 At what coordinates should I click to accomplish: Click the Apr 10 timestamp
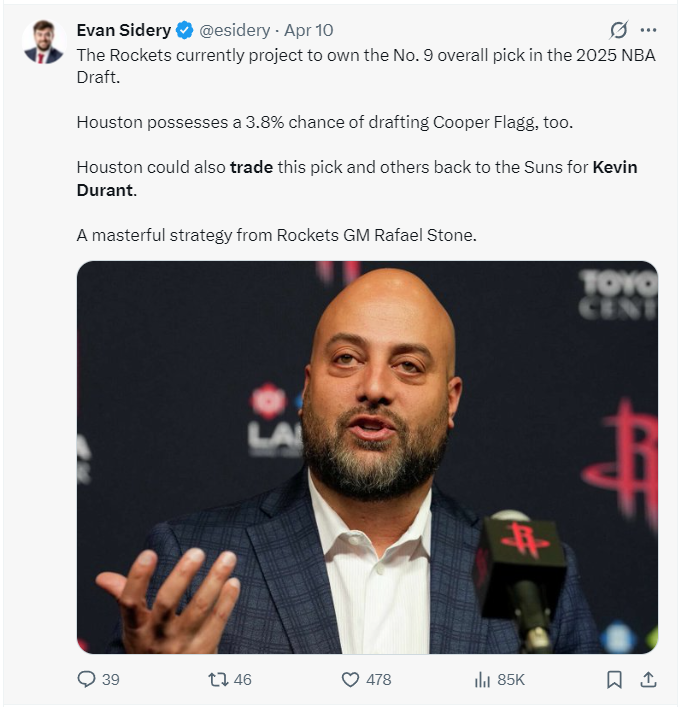310,31
